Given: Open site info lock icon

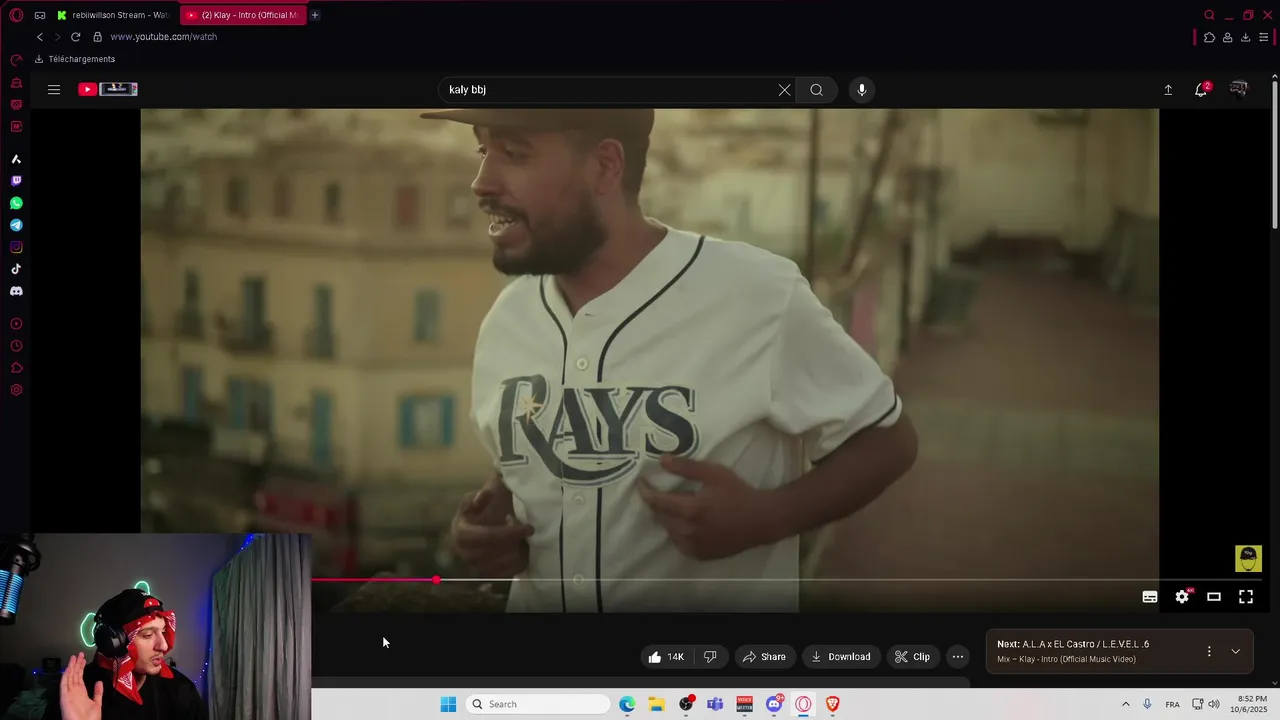Looking at the screenshot, I should (97, 37).
